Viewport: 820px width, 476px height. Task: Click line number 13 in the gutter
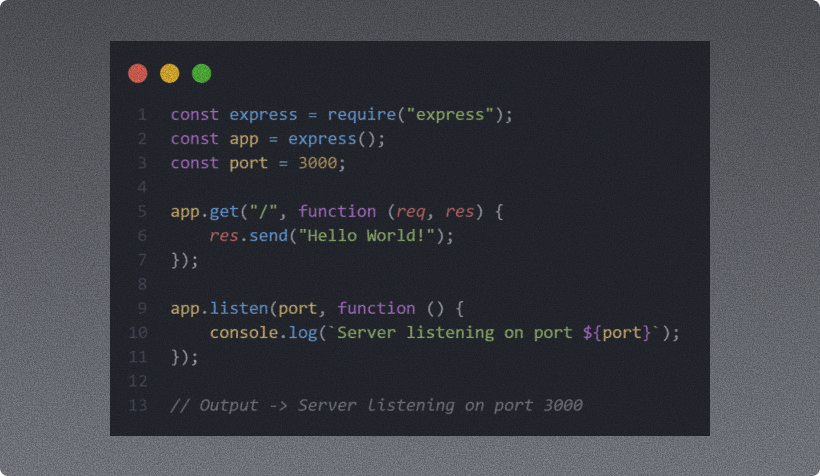pyautogui.click(x=138, y=405)
